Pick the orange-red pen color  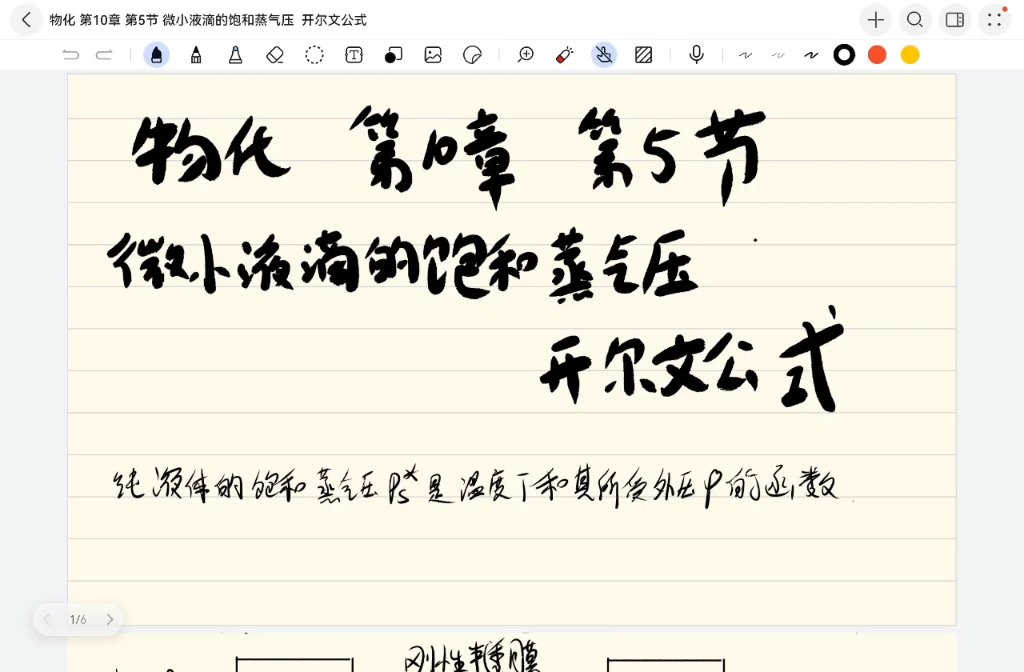click(x=877, y=55)
